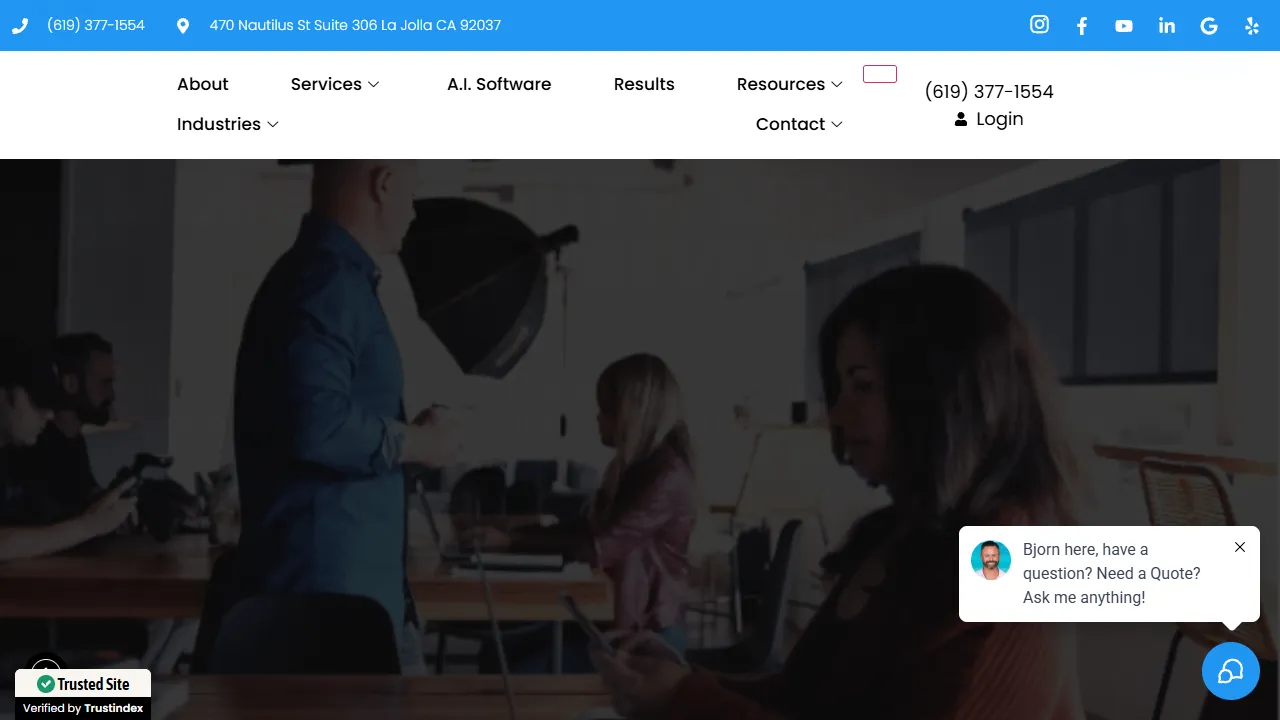Open the A.I. Software menu item
The width and height of the screenshot is (1280, 720).
click(x=499, y=84)
